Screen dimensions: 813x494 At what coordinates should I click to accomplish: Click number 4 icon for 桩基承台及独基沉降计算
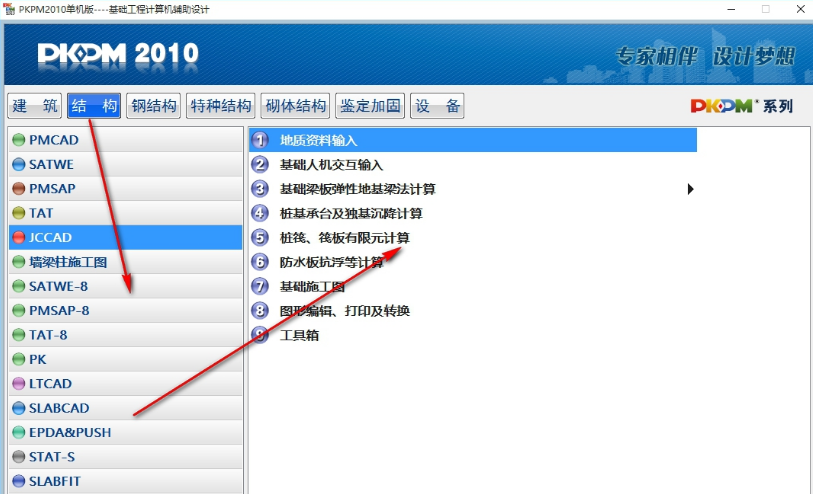[x=260, y=213]
